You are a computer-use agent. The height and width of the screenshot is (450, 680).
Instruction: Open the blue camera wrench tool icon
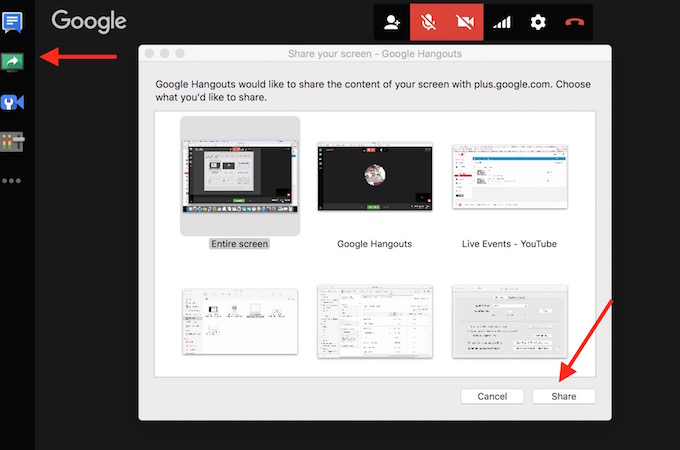[13, 103]
